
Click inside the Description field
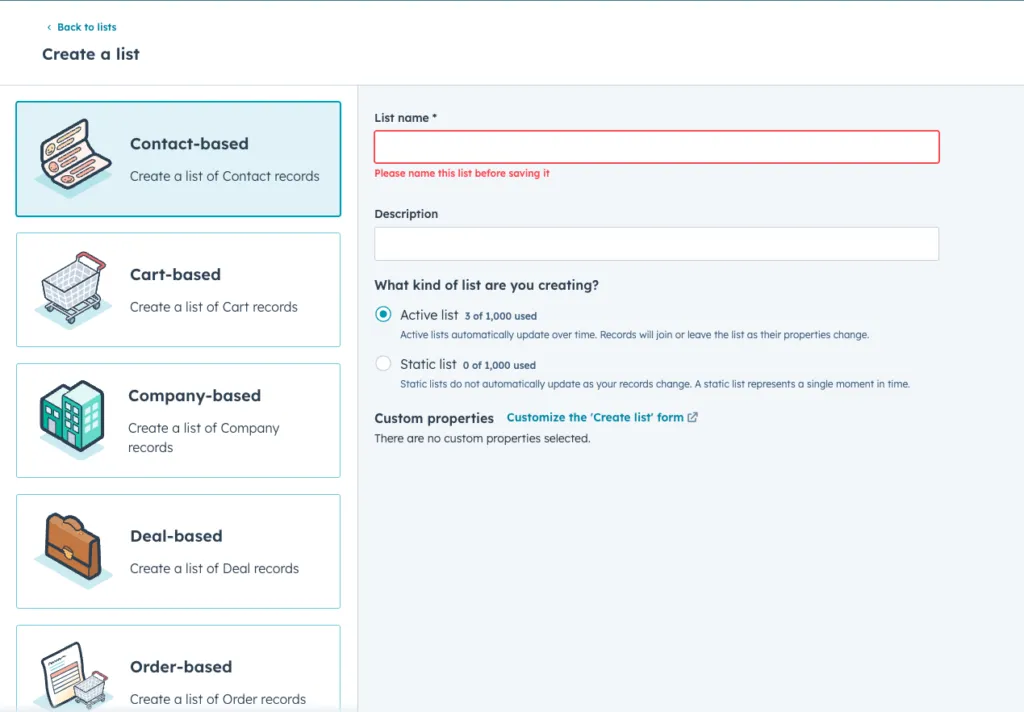click(656, 243)
